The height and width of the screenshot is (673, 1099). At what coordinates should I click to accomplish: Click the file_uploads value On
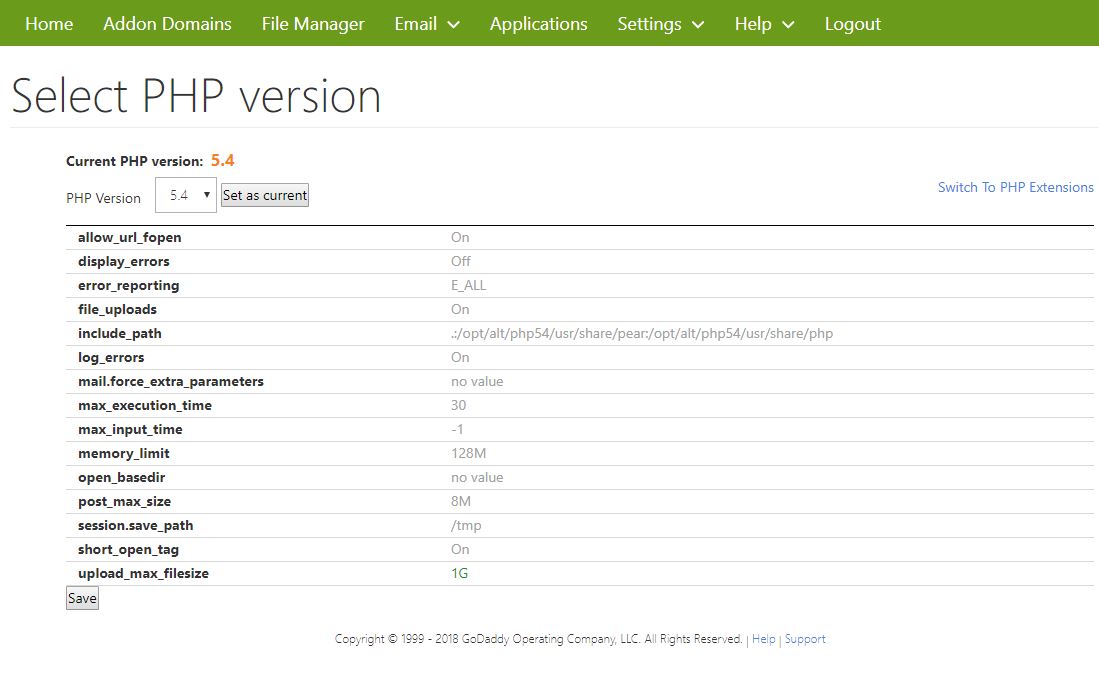click(460, 309)
